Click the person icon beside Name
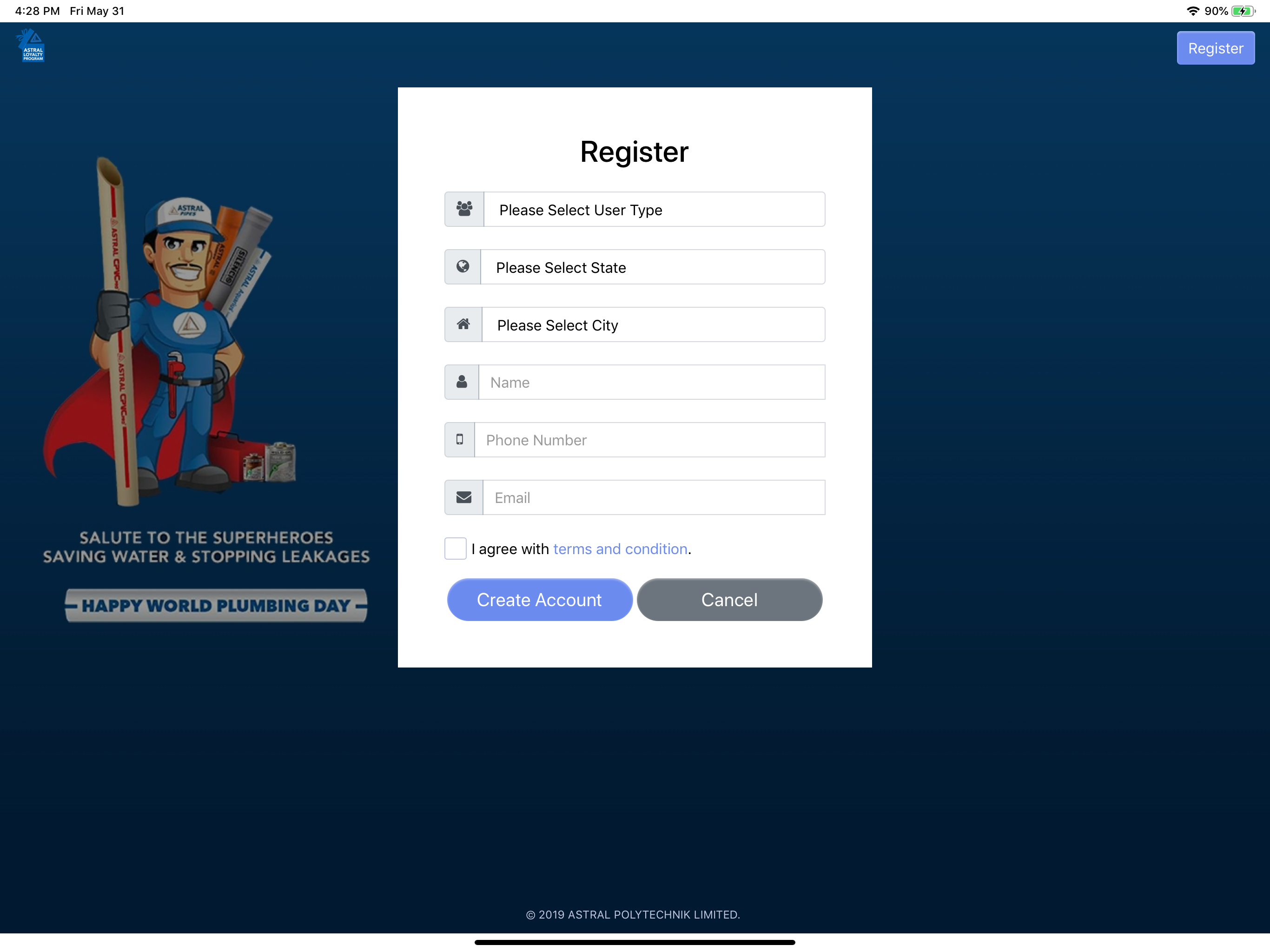The width and height of the screenshot is (1270, 952). click(462, 382)
